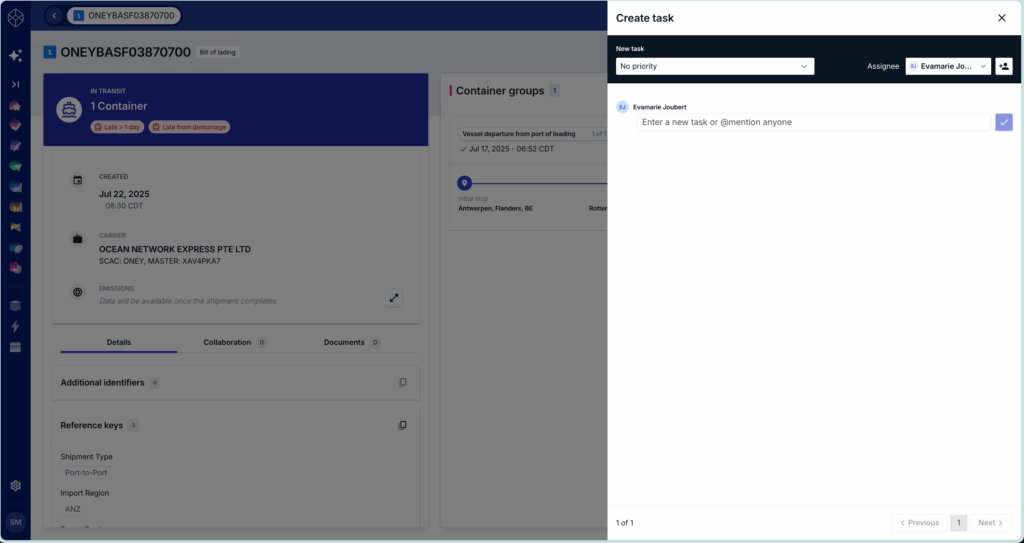The image size is (1024, 543).
Task: Open the Assignee Evamarie Jo... dropdown
Action: pyautogui.click(x=948, y=66)
